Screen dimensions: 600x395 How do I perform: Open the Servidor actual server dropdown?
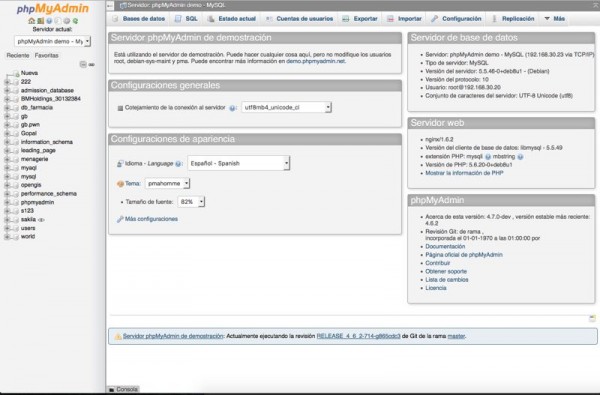52,41
